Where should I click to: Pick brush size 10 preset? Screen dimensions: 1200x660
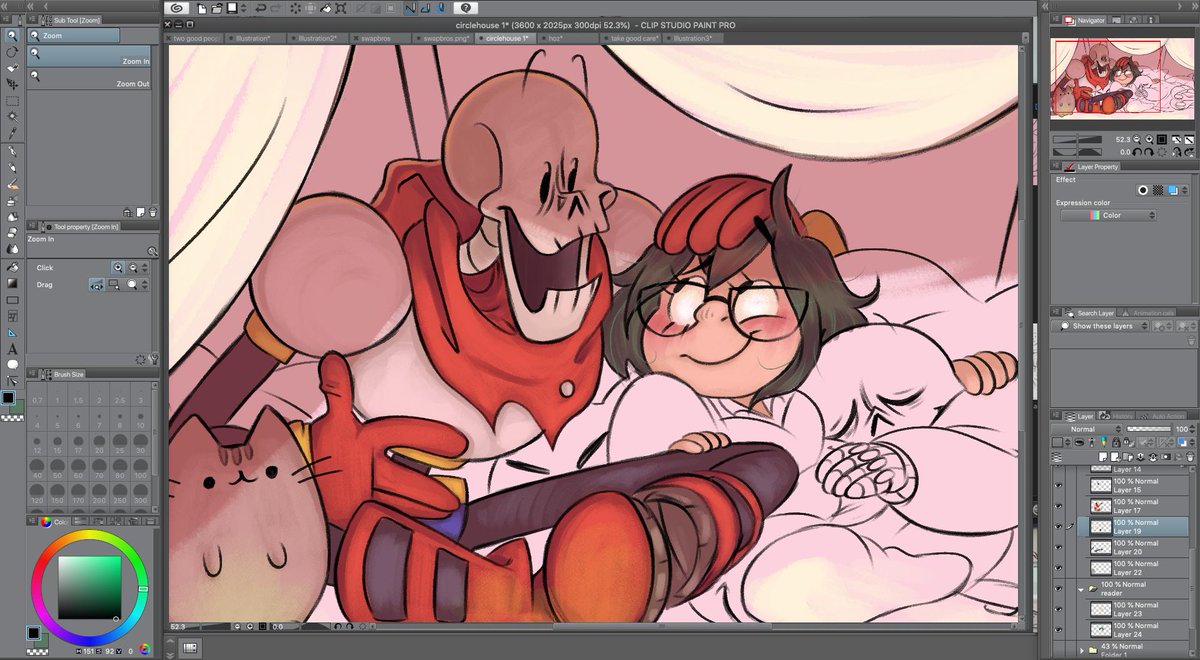(x=140, y=420)
